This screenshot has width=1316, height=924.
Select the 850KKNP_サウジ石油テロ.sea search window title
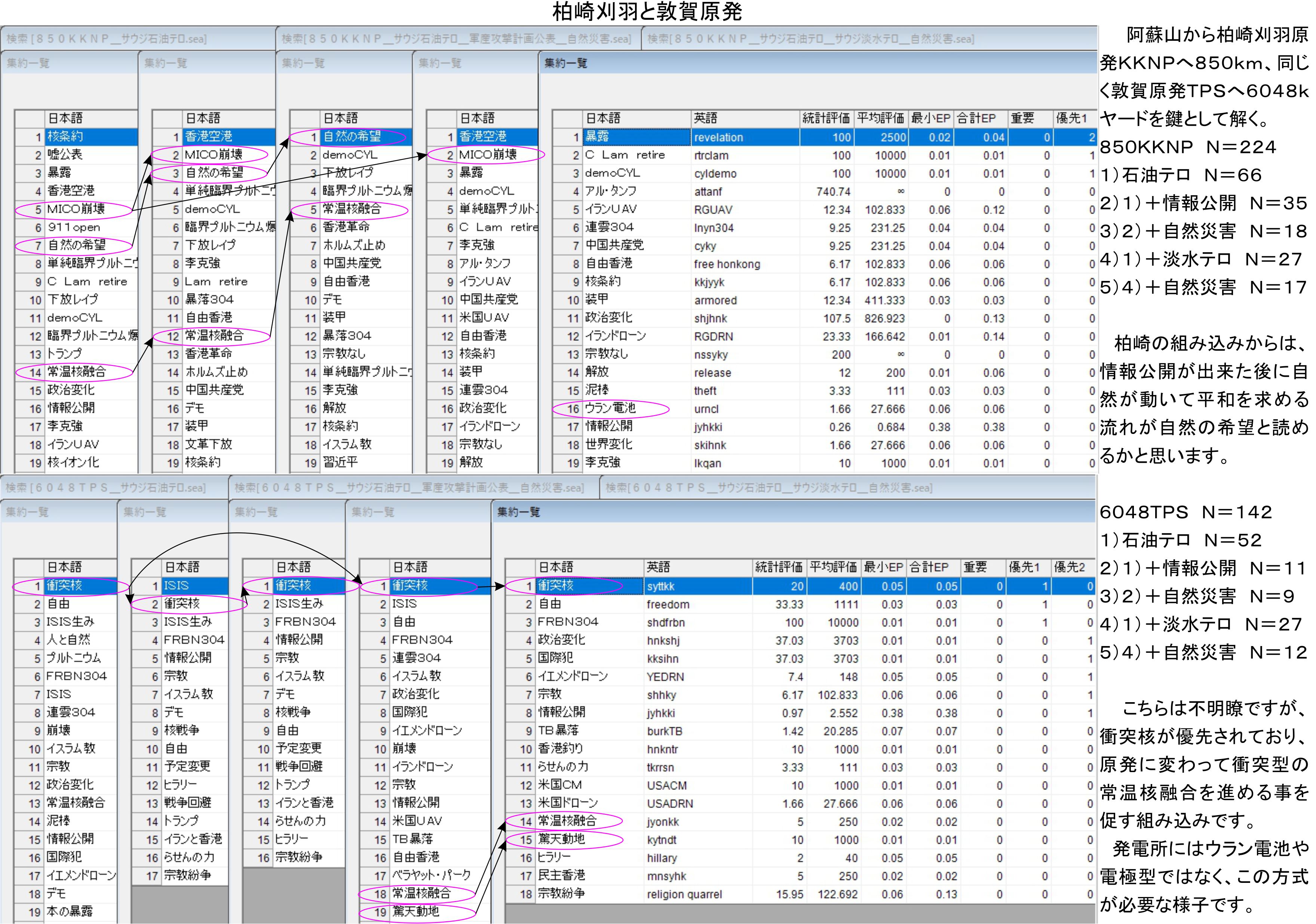pyautogui.click(x=107, y=39)
